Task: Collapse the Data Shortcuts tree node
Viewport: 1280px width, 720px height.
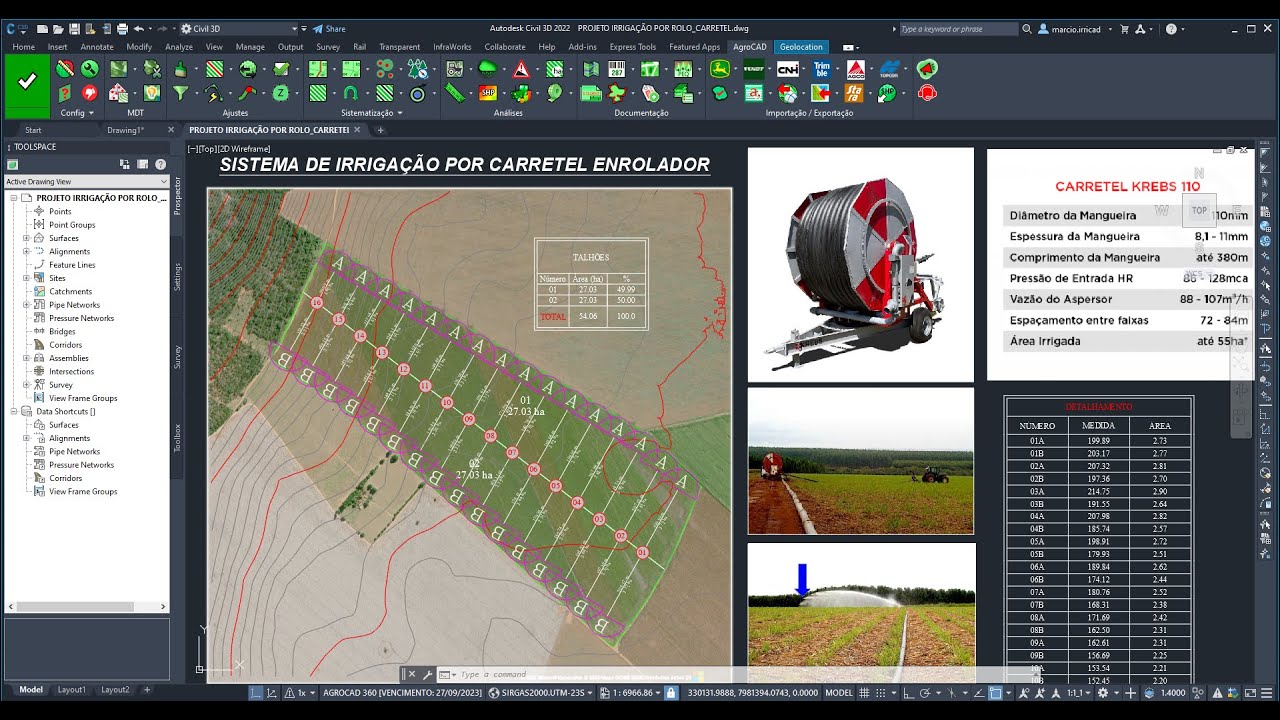Action: coord(14,411)
